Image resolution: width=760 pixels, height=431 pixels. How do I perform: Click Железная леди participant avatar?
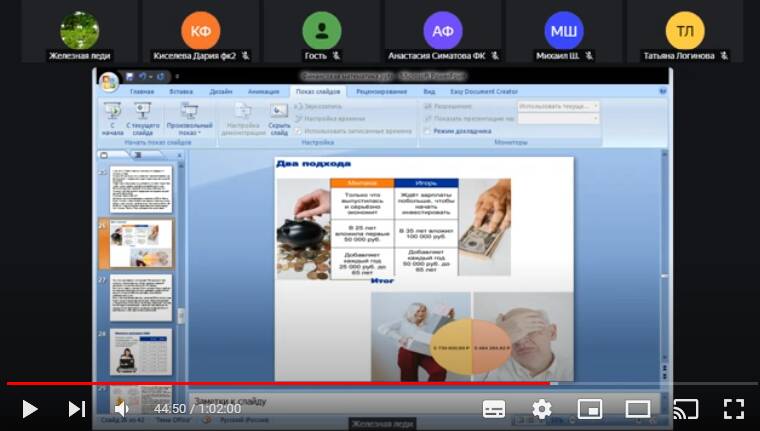(x=80, y=31)
